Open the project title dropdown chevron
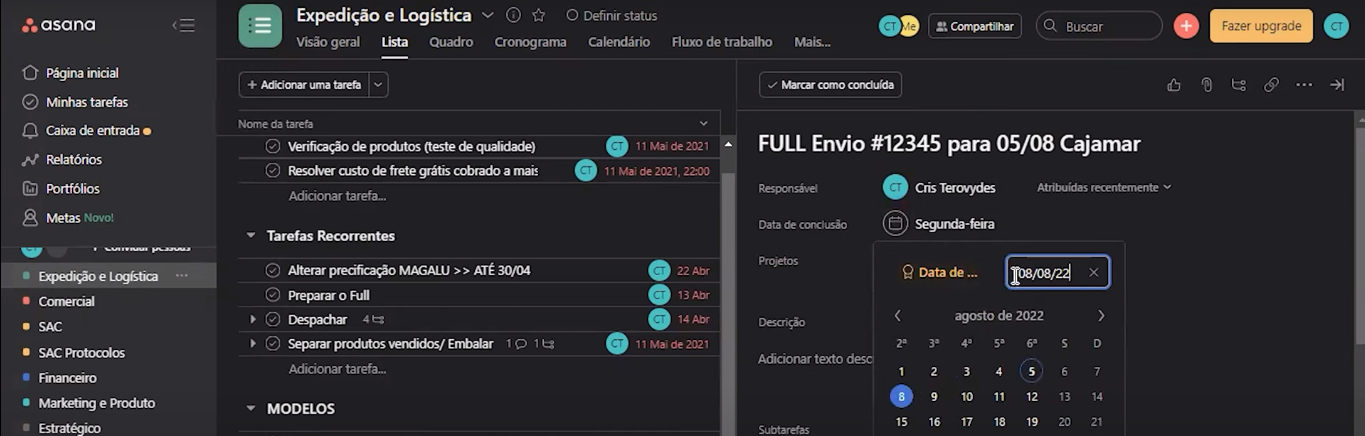This screenshot has height=436, width=1365. tap(488, 15)
